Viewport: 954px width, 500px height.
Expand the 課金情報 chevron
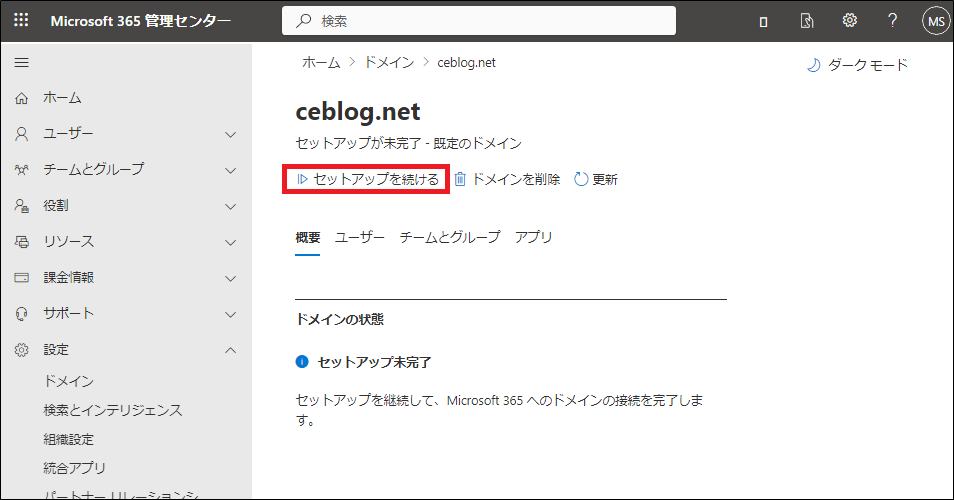(x=231, y=278)
